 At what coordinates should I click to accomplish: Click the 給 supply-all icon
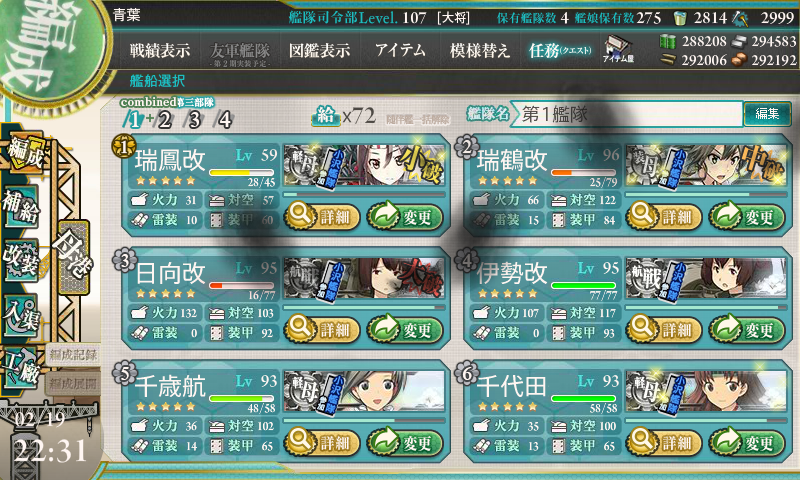(326, 116)
